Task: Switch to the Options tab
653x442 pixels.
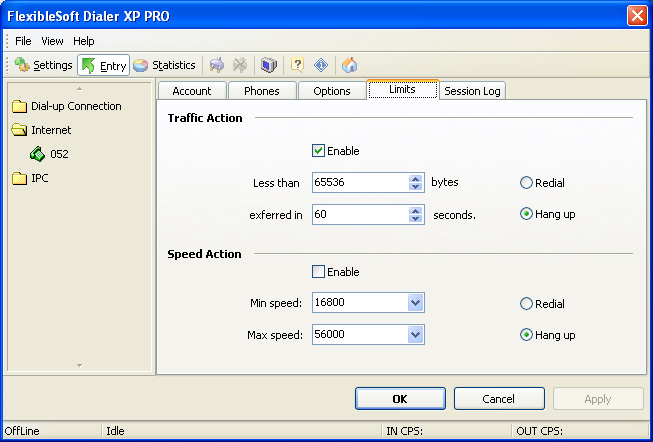Action: (332, 91)
